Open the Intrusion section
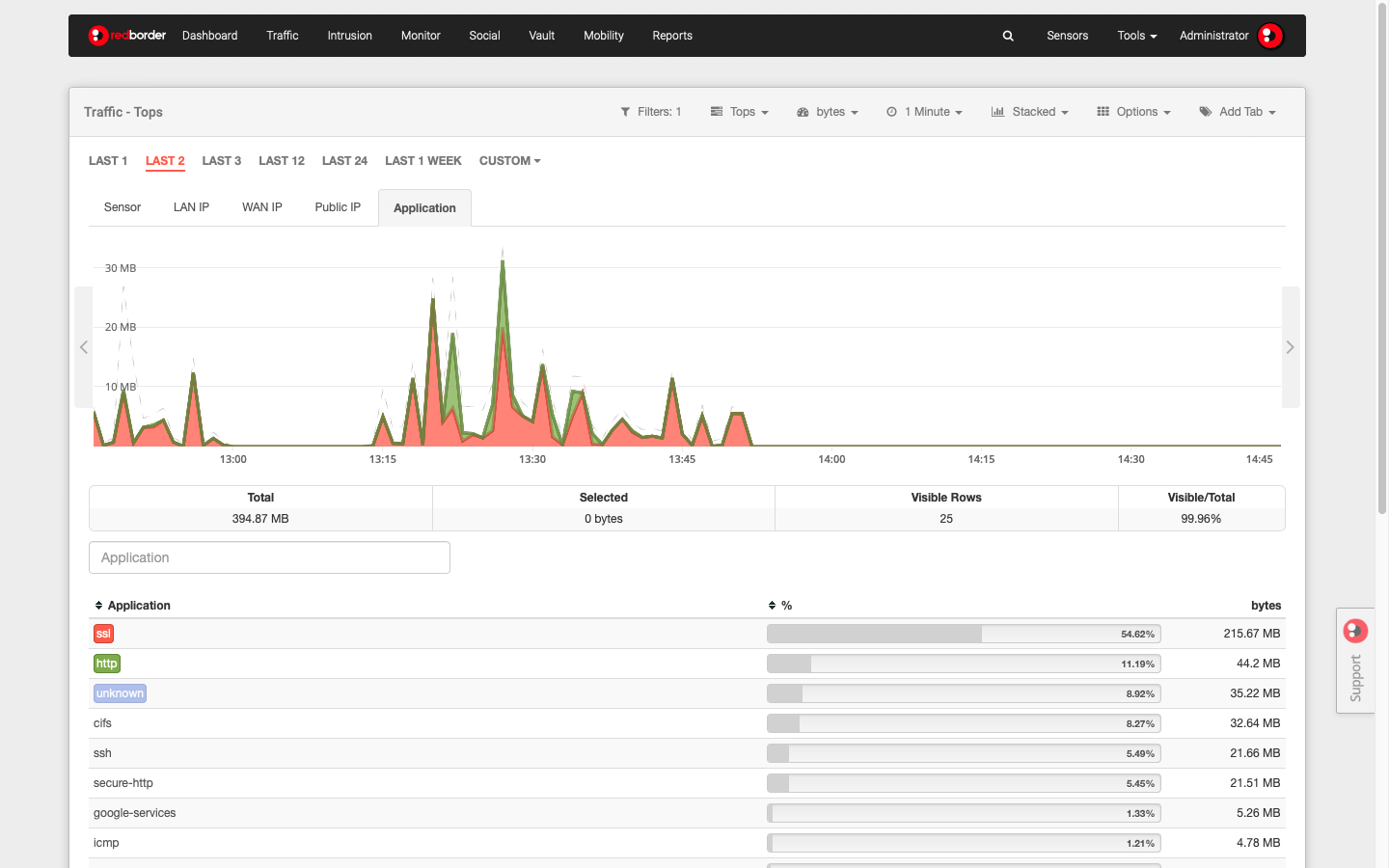This screenshot has height=868, width=1389. coord(349,36)
